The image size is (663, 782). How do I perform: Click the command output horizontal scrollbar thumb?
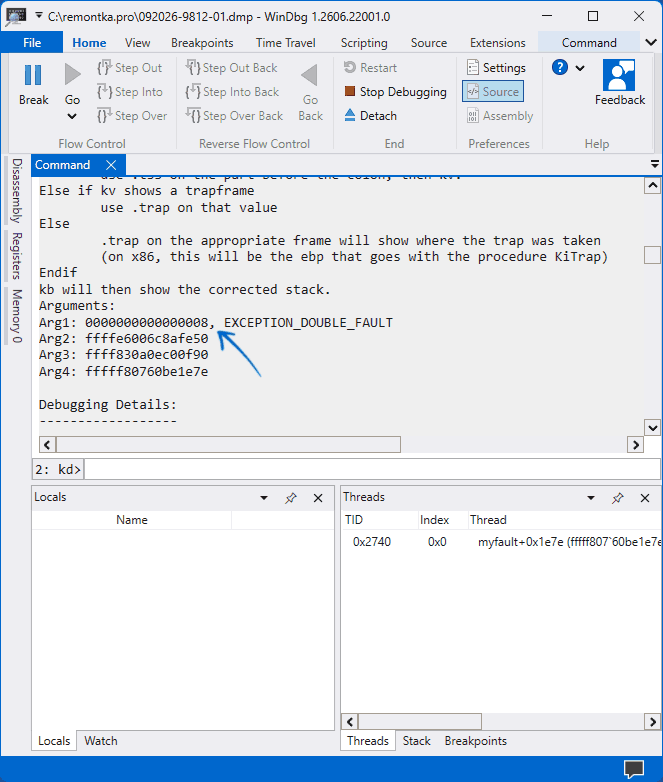(x=228, y=444)
